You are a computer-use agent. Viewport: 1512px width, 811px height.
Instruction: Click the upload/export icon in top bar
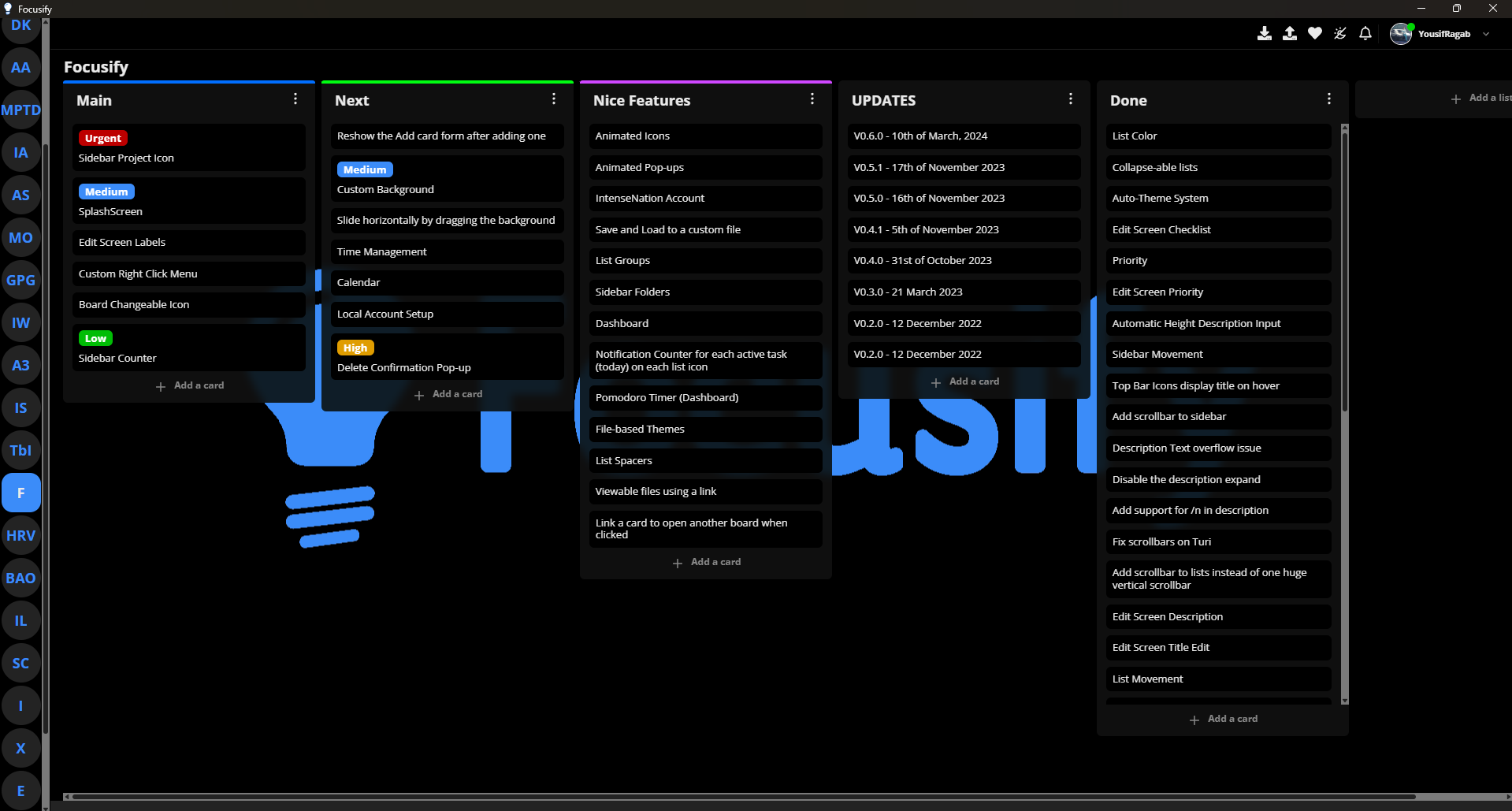coord(1289,33)
